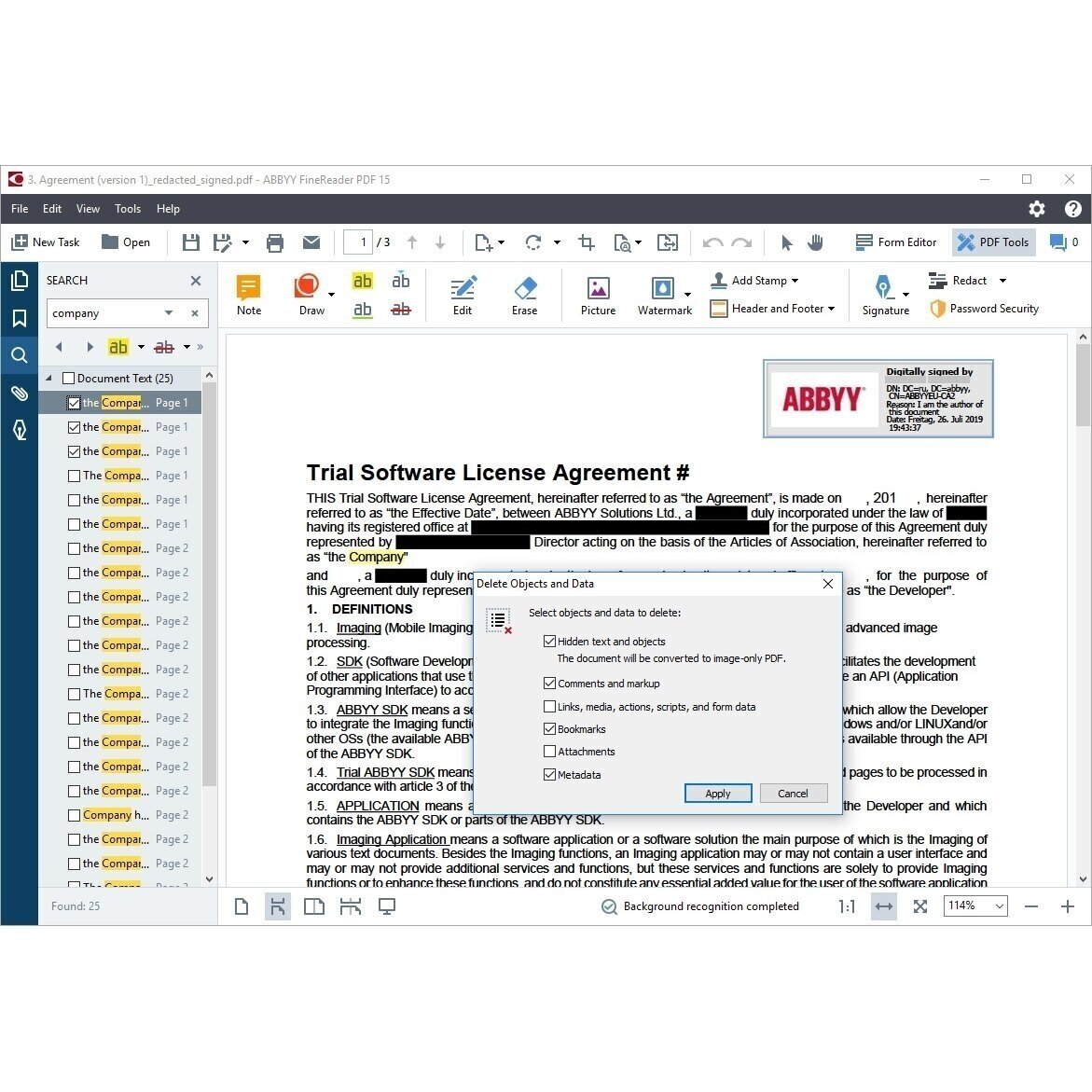
Task: Uncheck Comments and markup option
Action: (x=549, y=684)
